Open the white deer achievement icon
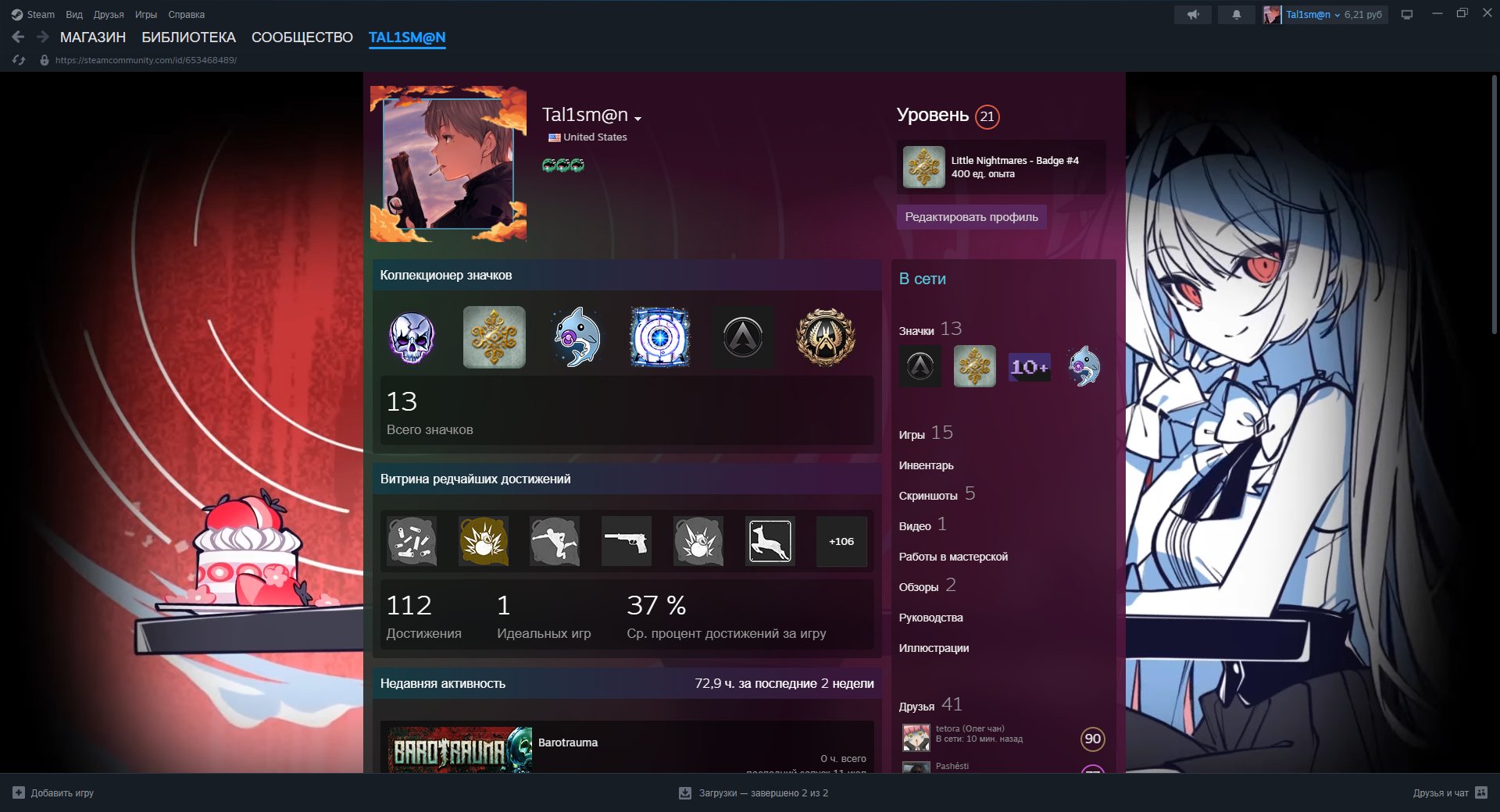Screen dimensions: 1500x812 [770, 541]
